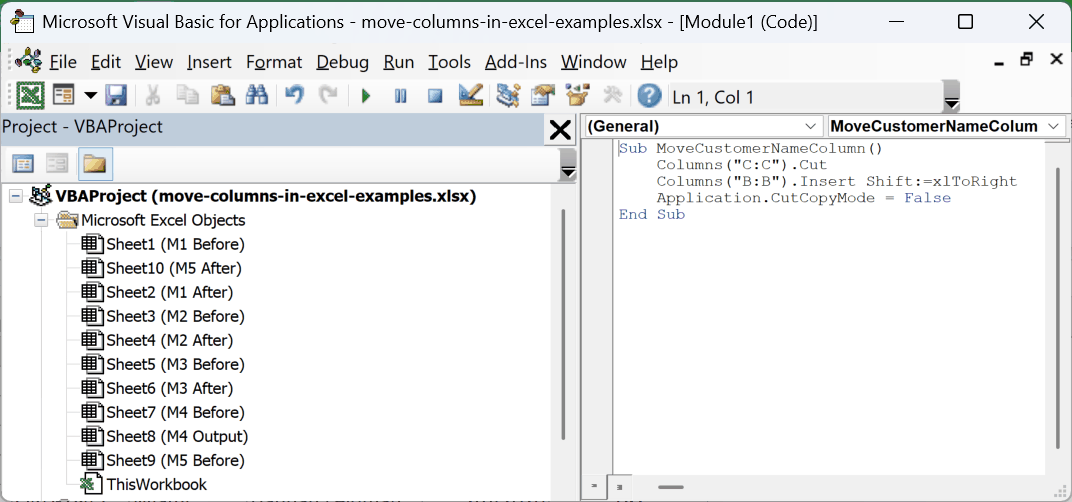Open the Window menu
Viewport: 1072px width, 502px height.
click(x=594, y=62)
